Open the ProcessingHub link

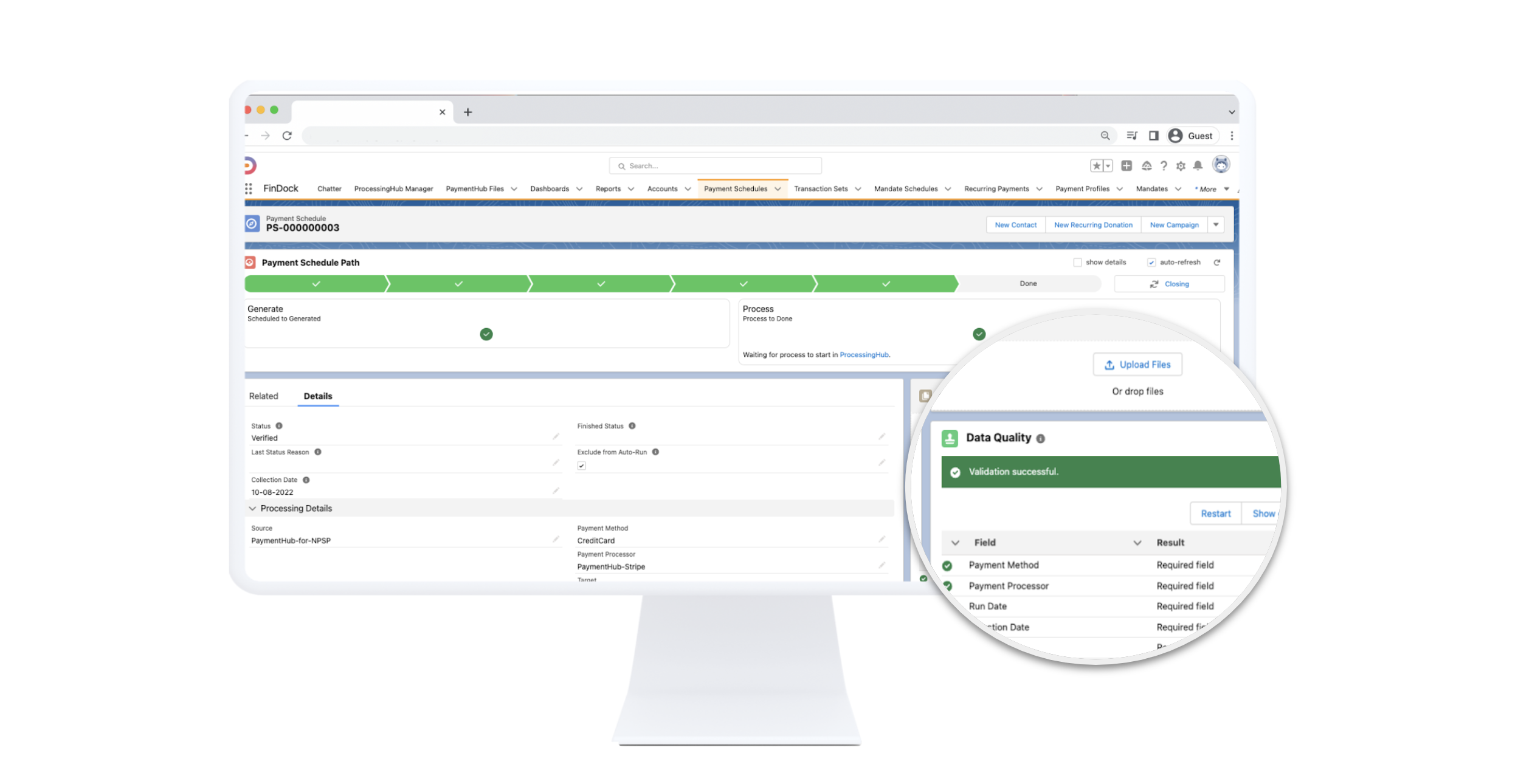pos(864,355)
